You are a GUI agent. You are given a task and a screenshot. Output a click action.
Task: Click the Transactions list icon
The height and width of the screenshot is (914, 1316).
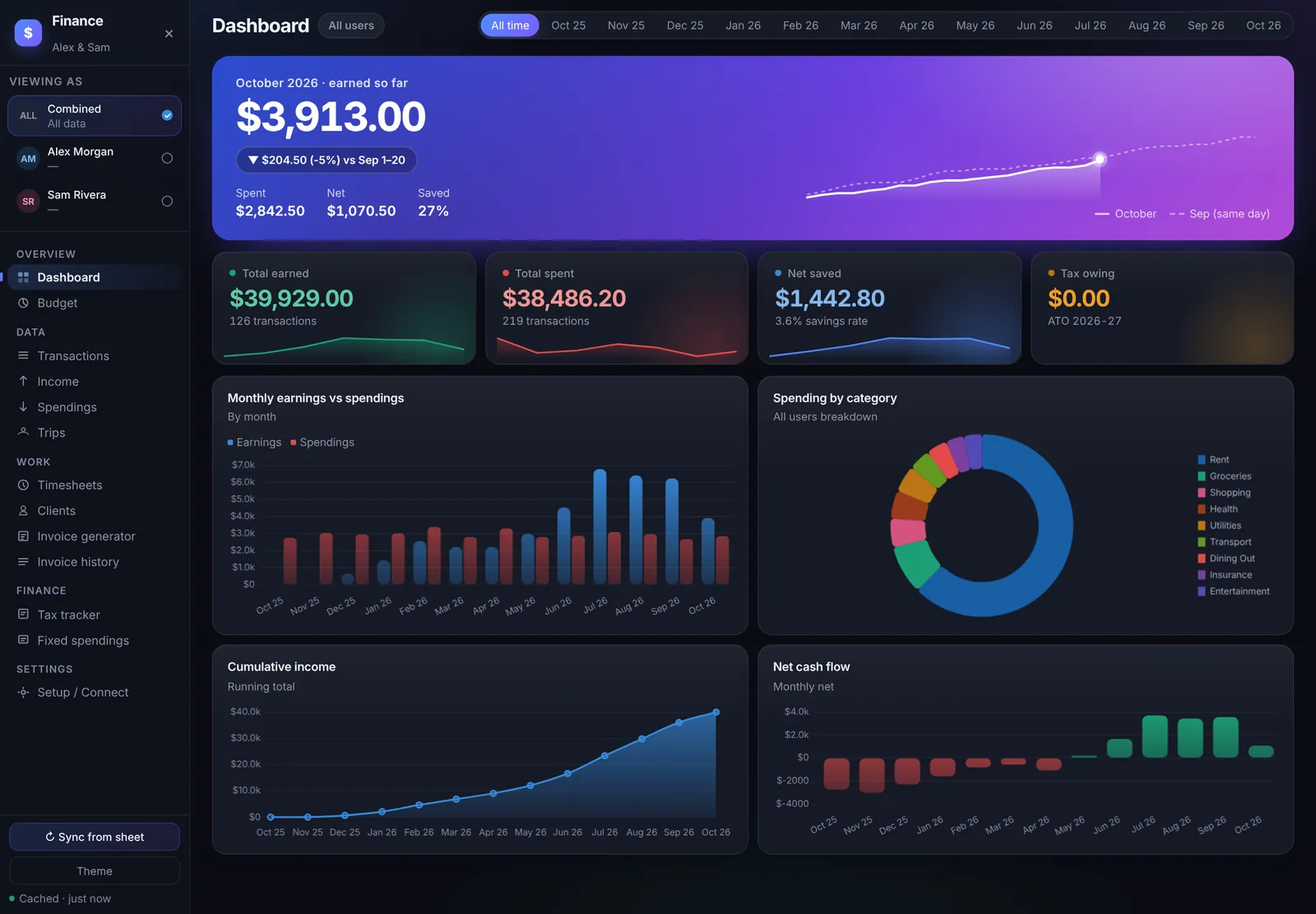(23, 355)
